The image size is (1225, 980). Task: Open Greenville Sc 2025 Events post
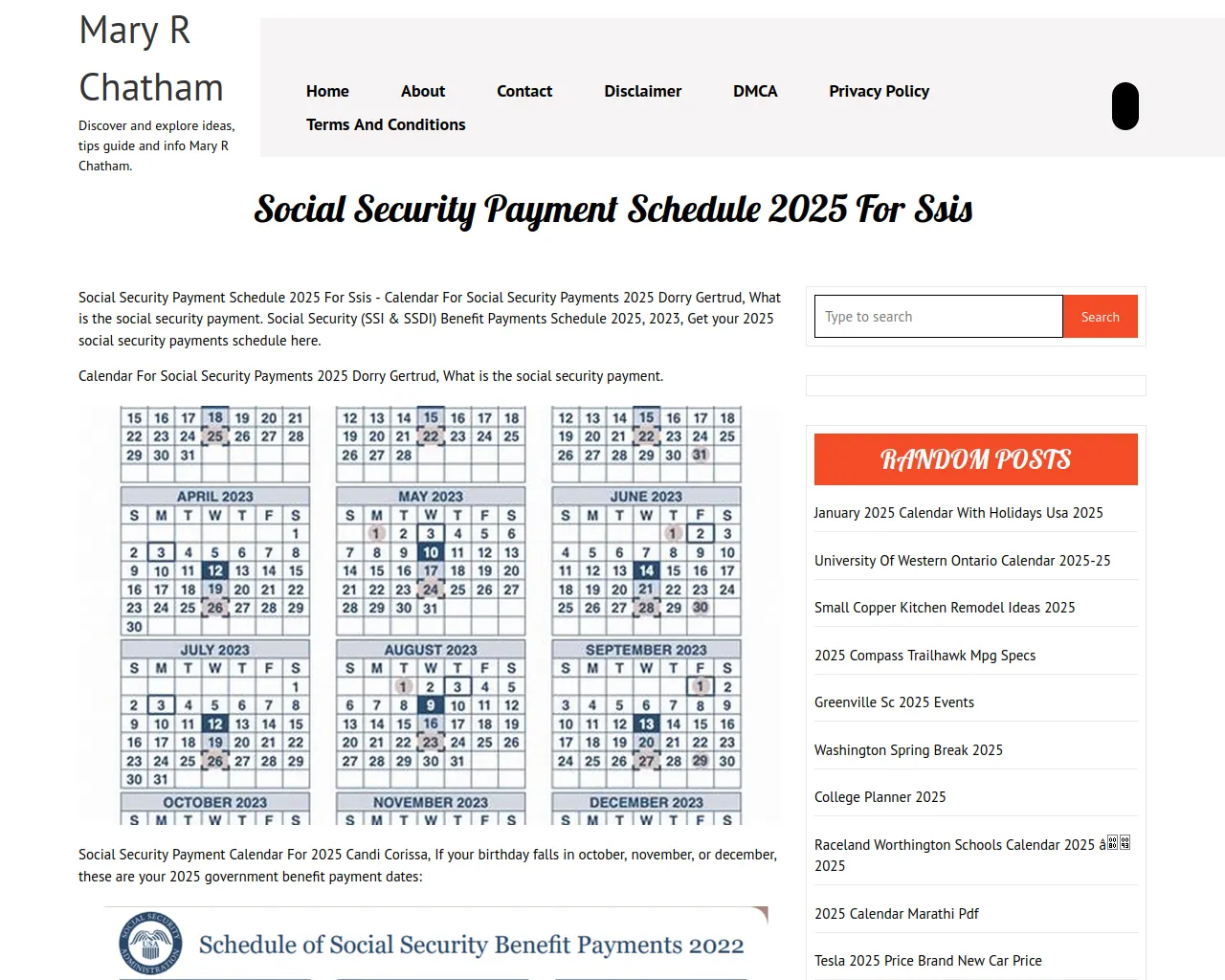[894, 702]
